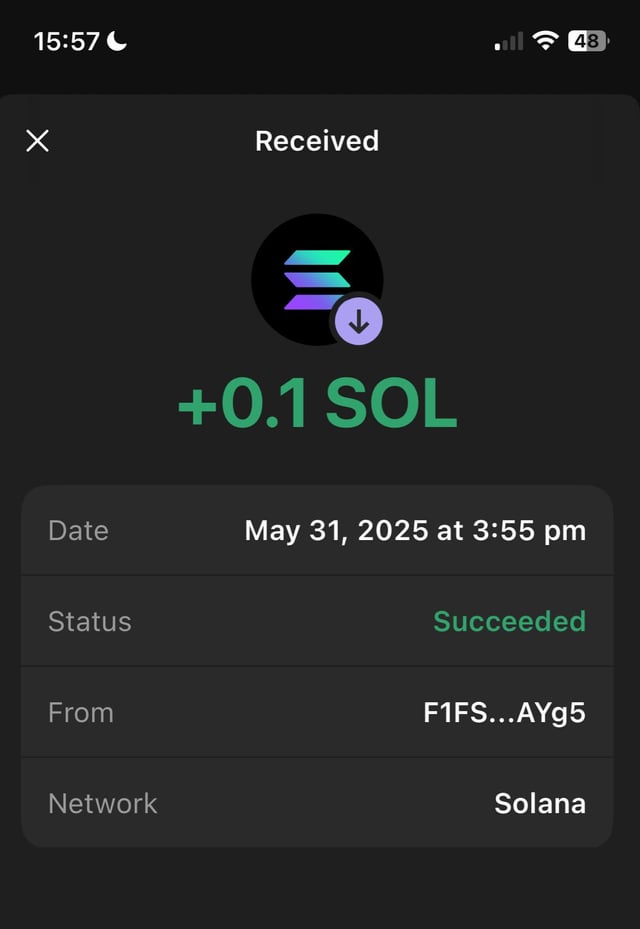Image resolution: width=640 pixels, height=929 pixels.
Task: Tap the Focus moon icon in status bar
Action: [118, 41]
